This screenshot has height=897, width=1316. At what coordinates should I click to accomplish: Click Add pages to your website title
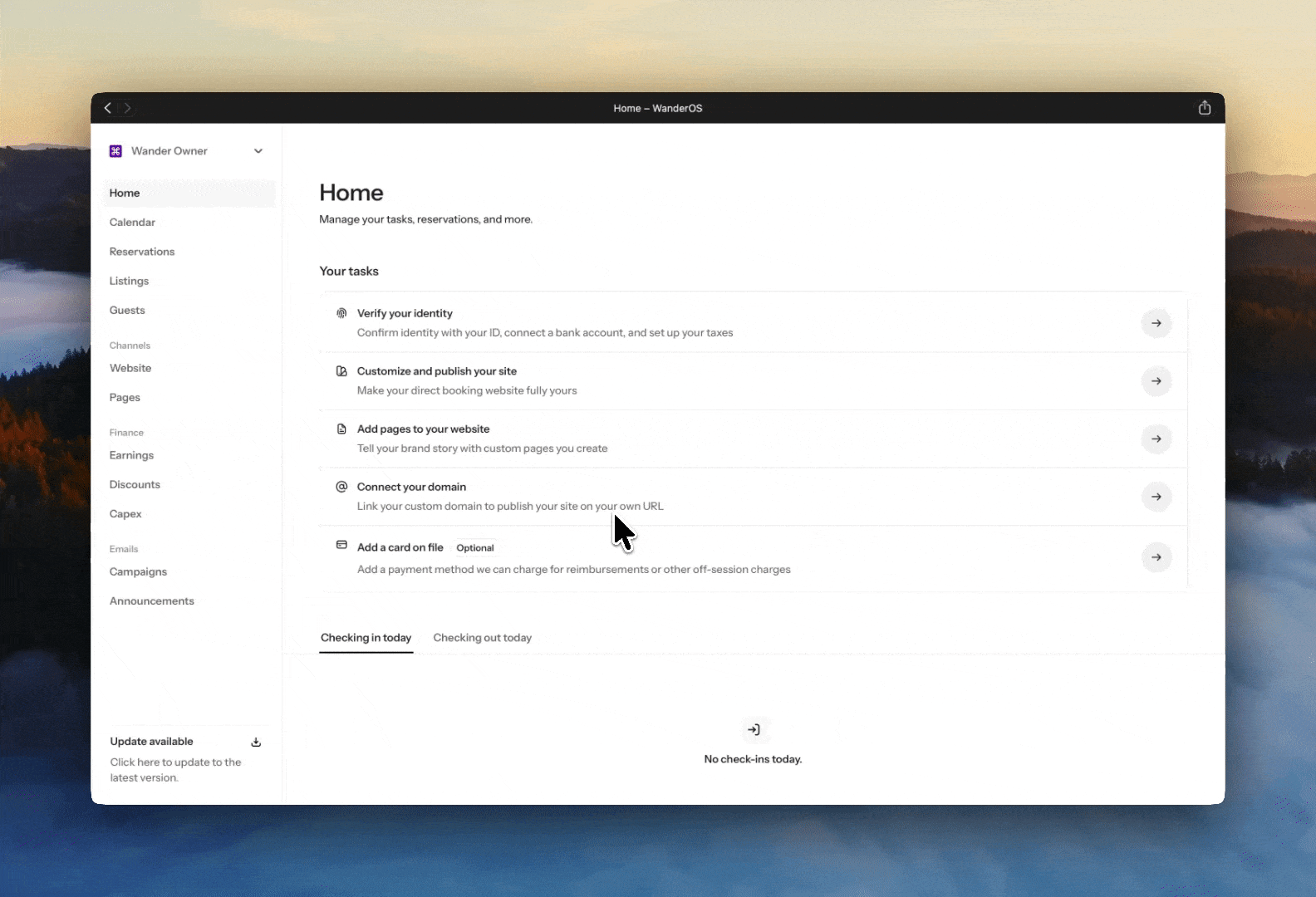pos(424,429)
